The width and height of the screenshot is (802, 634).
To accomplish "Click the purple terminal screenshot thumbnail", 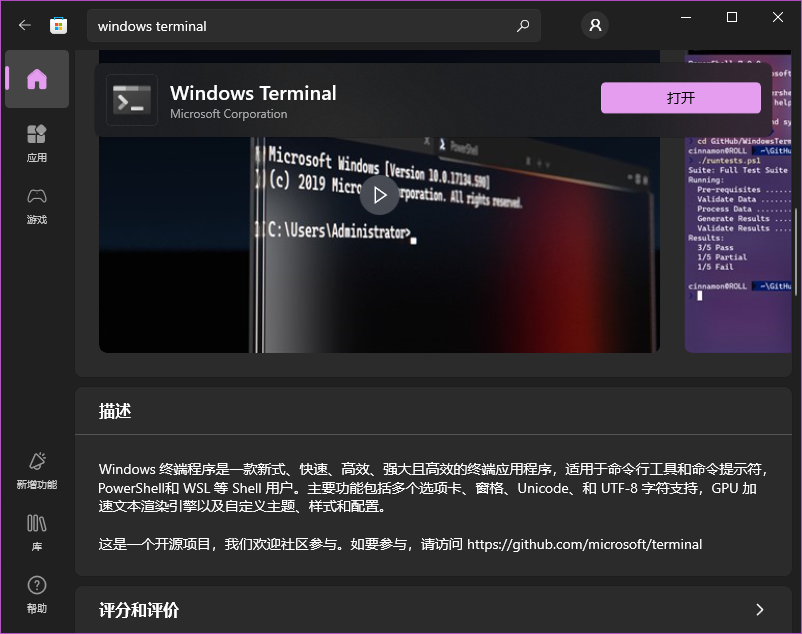I will point(738,201).
